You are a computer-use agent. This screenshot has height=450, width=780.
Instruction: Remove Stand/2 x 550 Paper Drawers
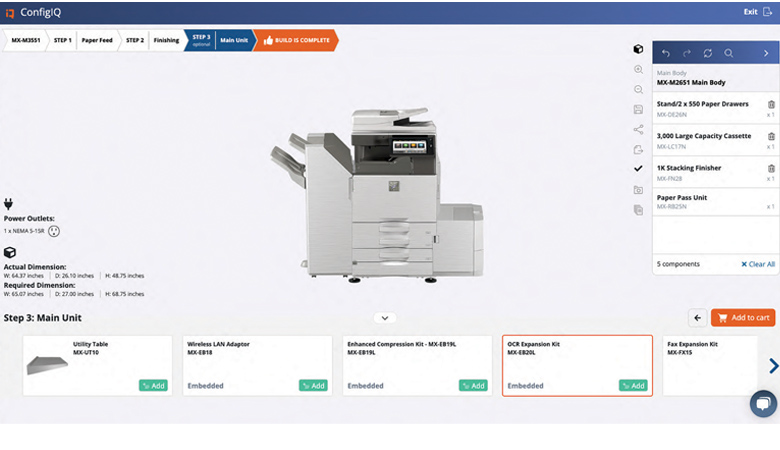tap(771, 104)
